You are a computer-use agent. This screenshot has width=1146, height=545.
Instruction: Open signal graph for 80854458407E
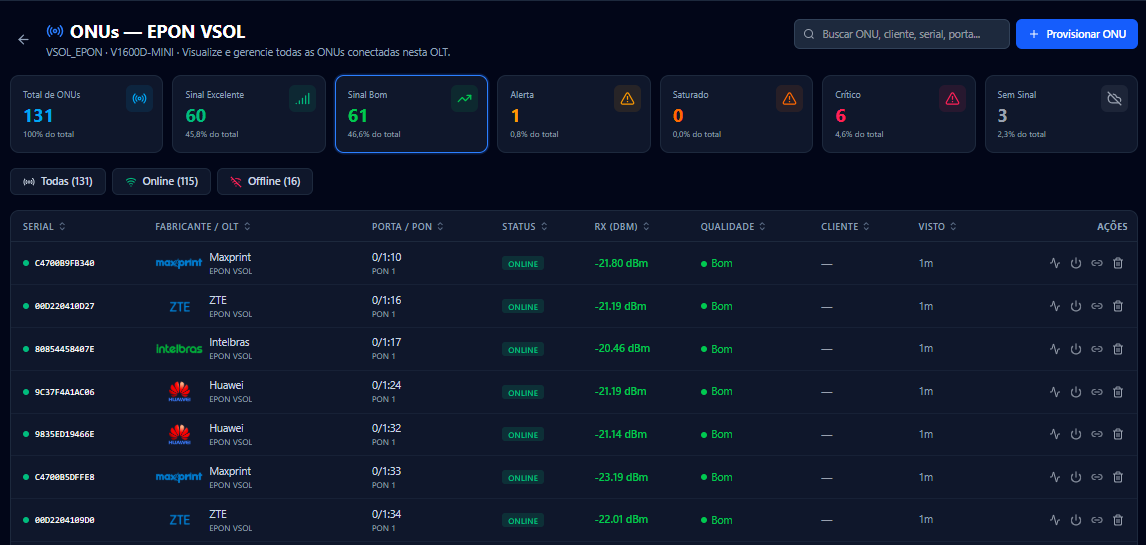tap(1054, 349)
